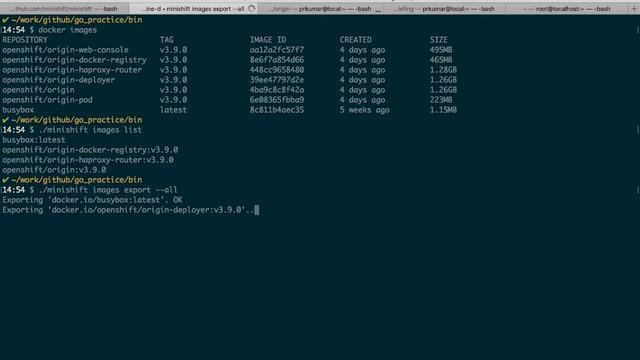Click the IMAGE ID column header
This screenshot has height=360, width=640.
click(x=268, y=40)
